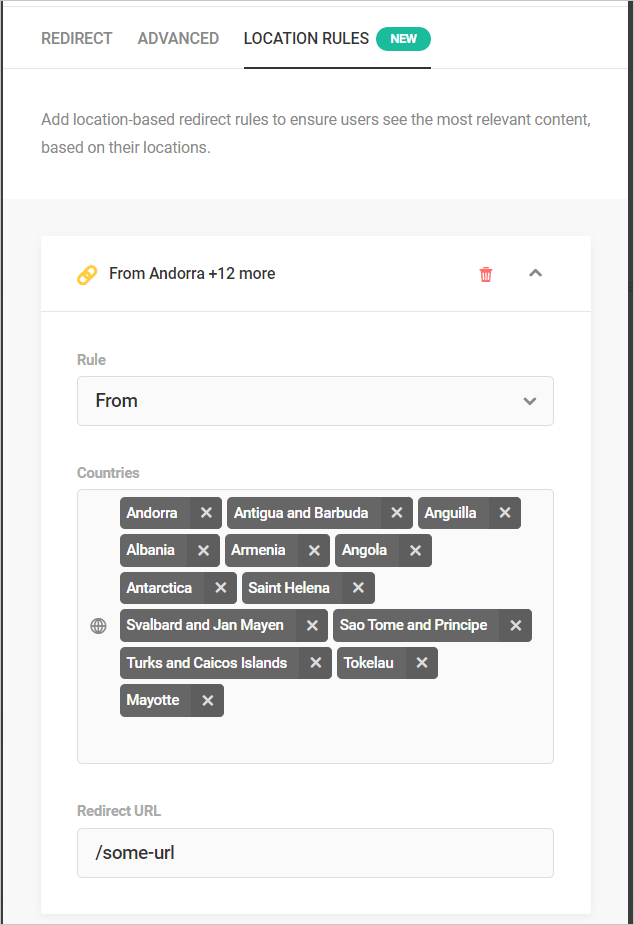Switch to the Advanced tab
634x925 pixels.
point(178,39)
